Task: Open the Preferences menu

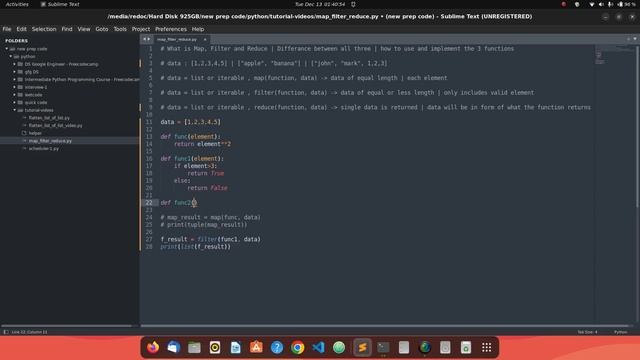Action: coord(171,29)
